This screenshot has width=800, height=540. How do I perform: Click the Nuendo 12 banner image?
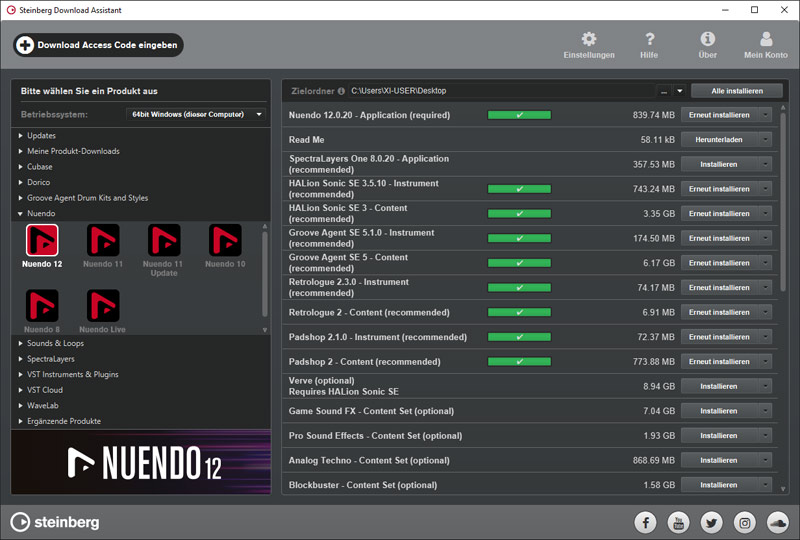141,462
